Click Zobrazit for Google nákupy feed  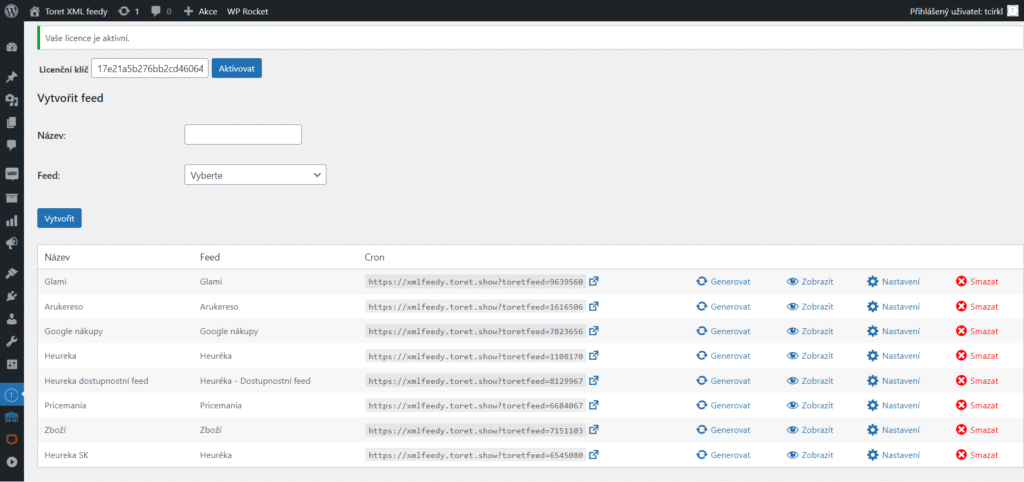tap(810, 331)
